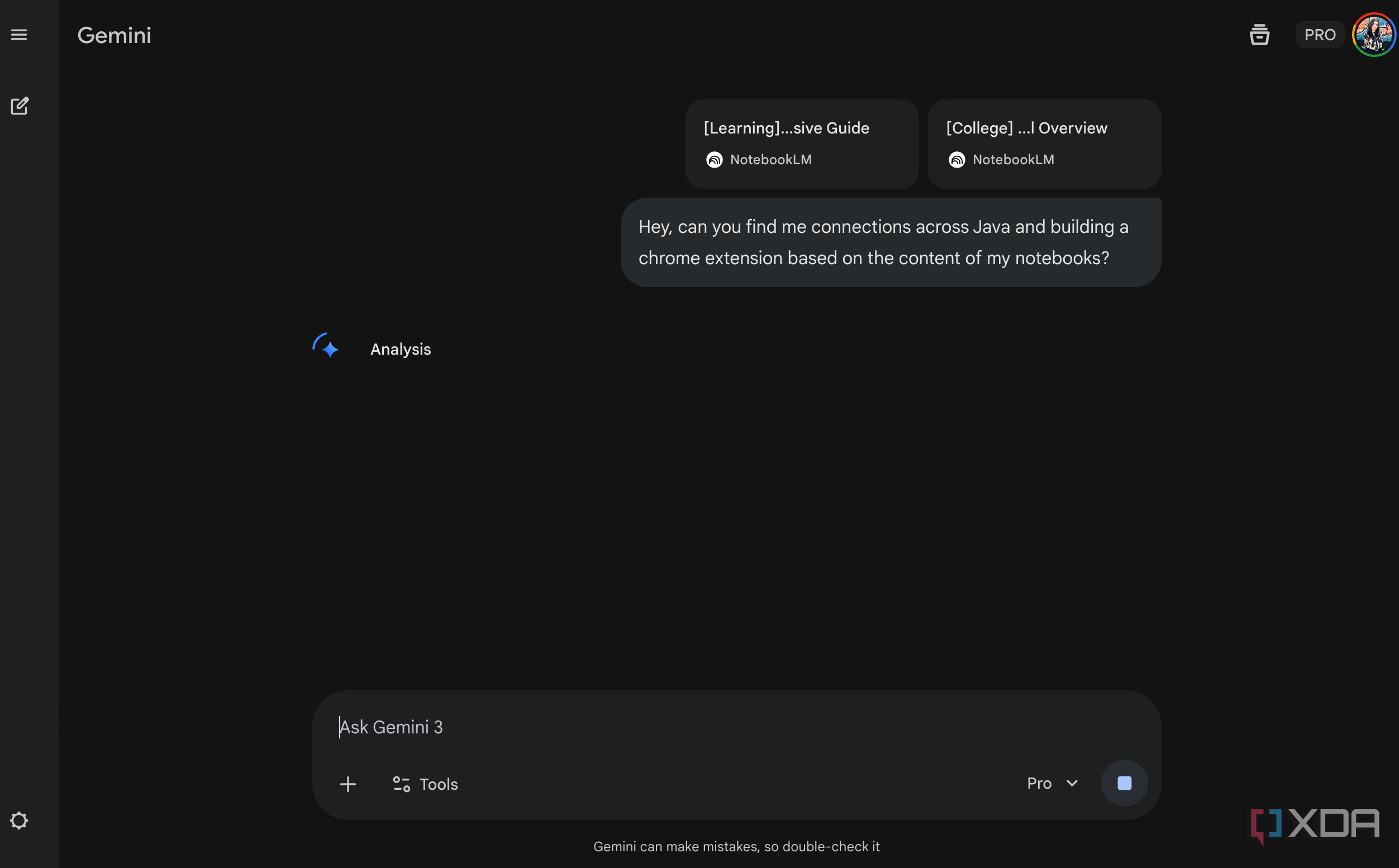Image resolution: width=1399 pixels, height=868 pixels.
Task: Click the PRO badge
Action: 1320,35
